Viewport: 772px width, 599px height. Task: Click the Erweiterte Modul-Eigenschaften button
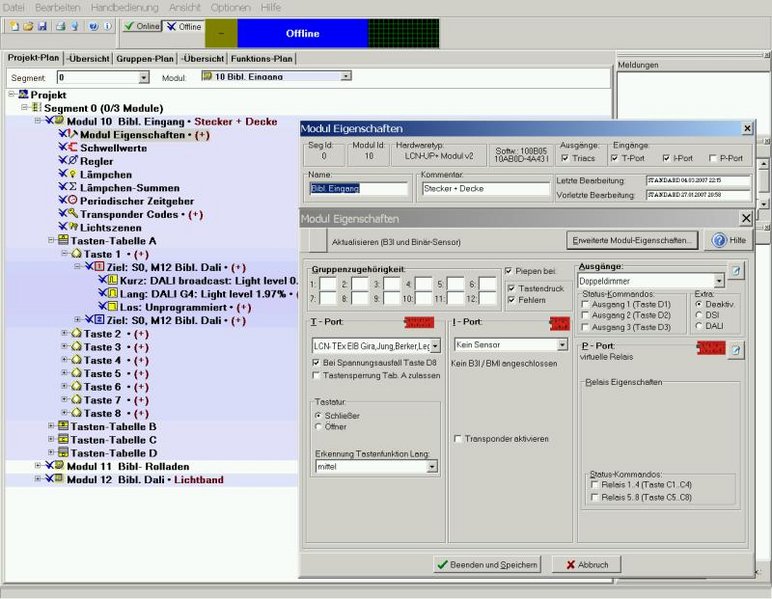(x=631, y=241)
